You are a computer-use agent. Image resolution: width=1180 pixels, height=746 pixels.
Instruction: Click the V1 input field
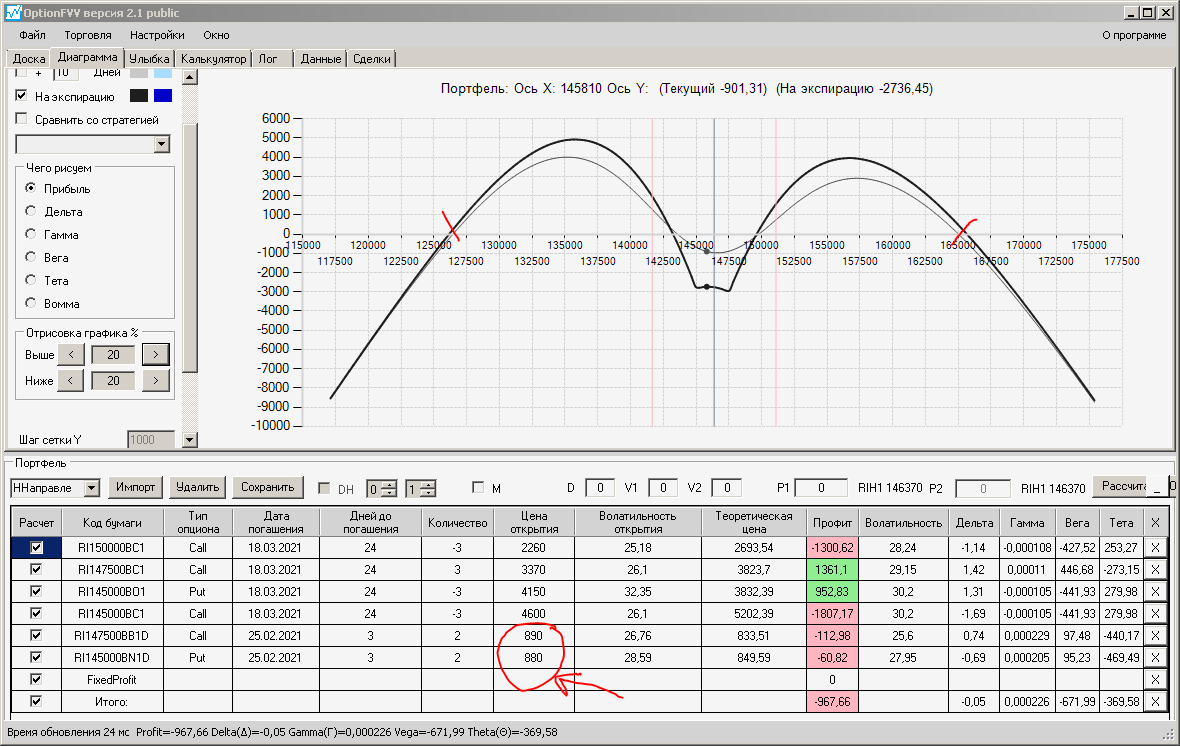tap(663, 488)
